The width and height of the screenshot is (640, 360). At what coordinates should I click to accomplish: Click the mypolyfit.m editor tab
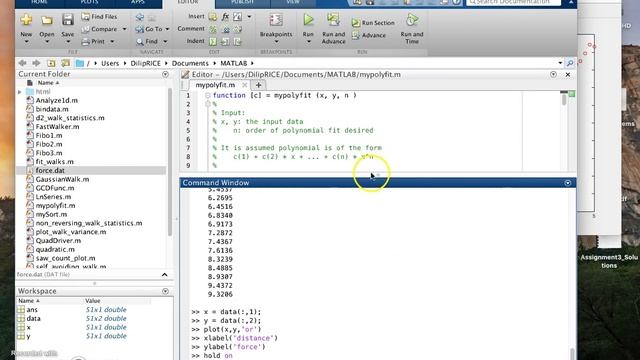click(x=215, y=85)
